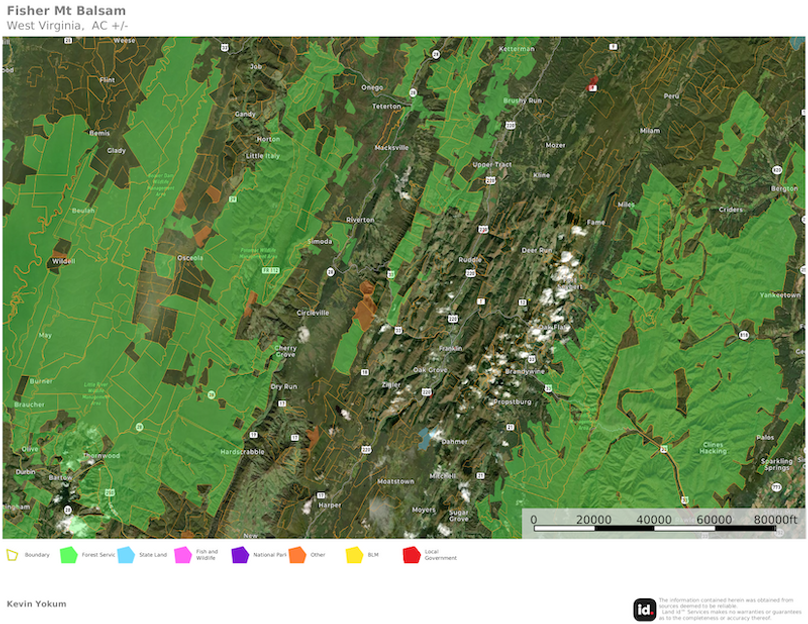Click the blue lake near Dahmer
The height and width of the screenshot is (624, 808).
click(x=429, y=437)
